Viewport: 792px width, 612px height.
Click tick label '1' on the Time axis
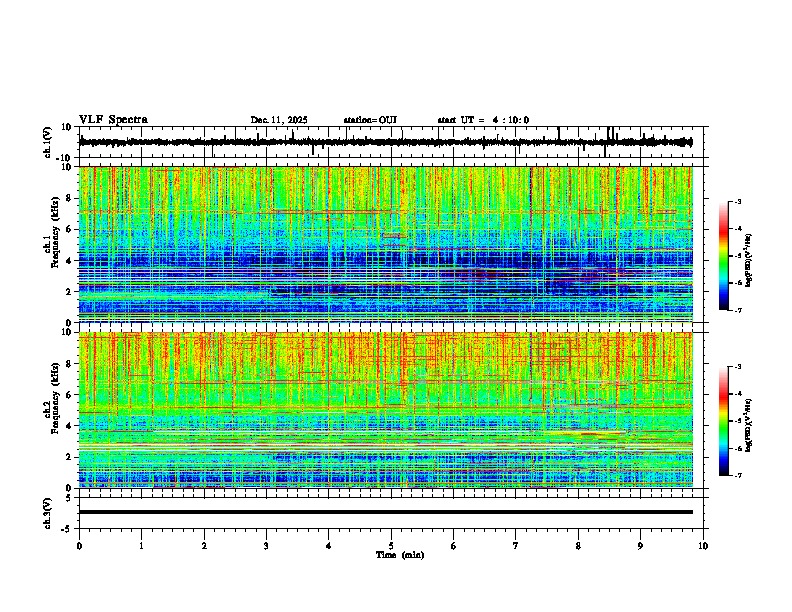(141, 545)
